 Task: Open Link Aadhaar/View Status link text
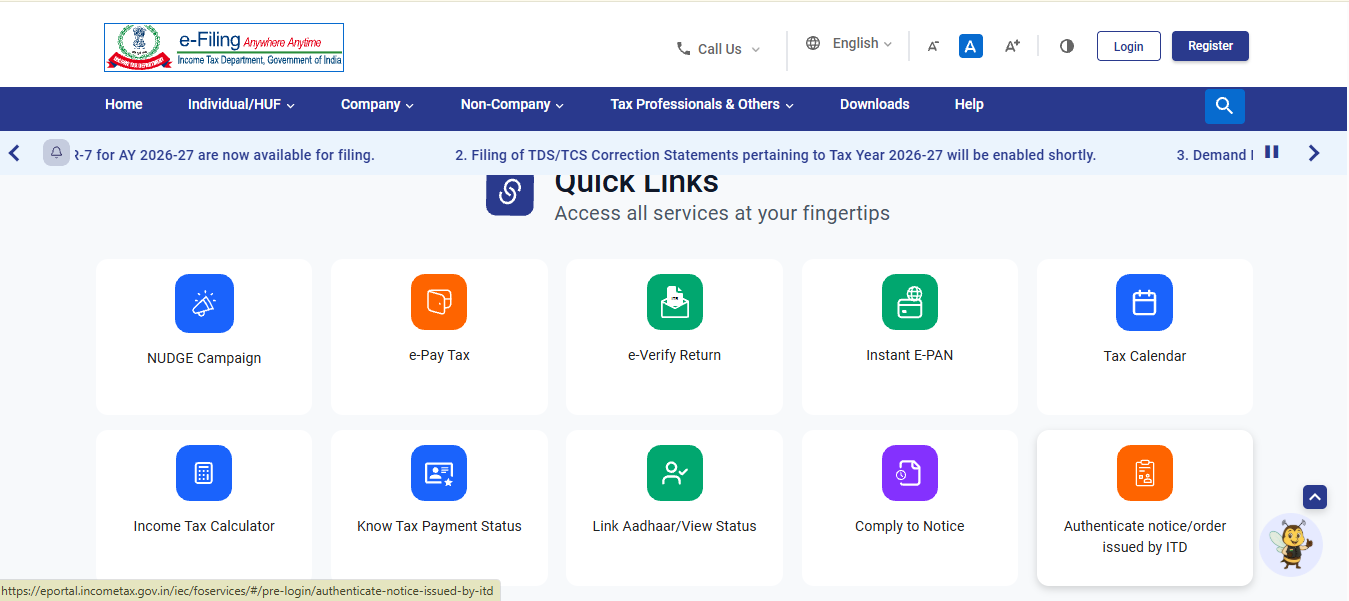point(675,526)
